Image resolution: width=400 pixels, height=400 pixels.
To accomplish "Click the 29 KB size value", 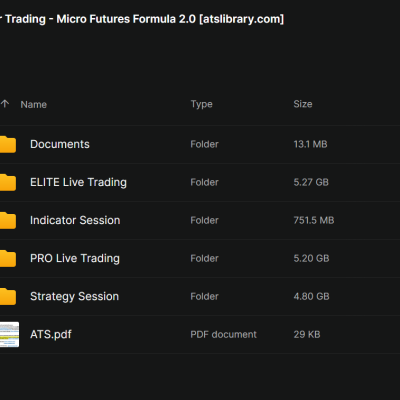I will coord(307,334).
